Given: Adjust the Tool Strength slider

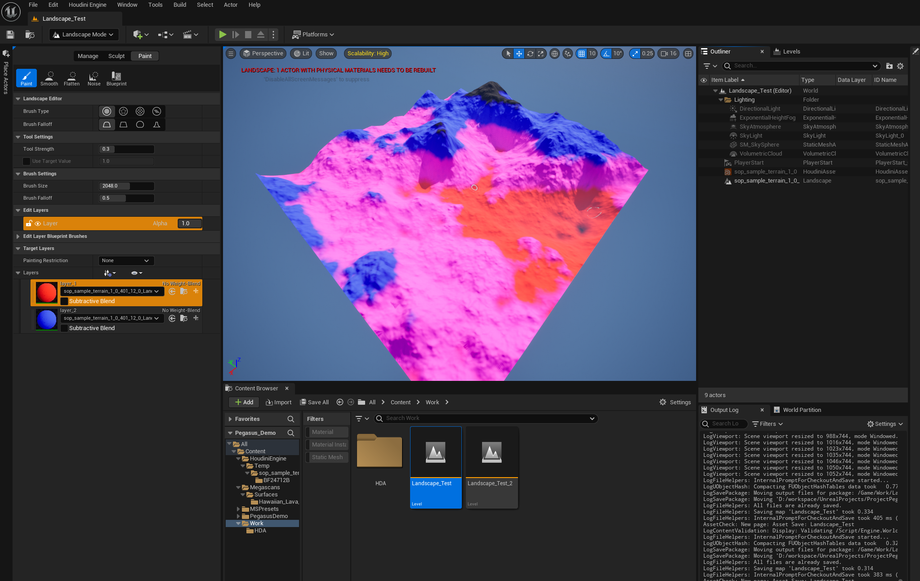Looking at the screenshot, I should tap(127, 149).
